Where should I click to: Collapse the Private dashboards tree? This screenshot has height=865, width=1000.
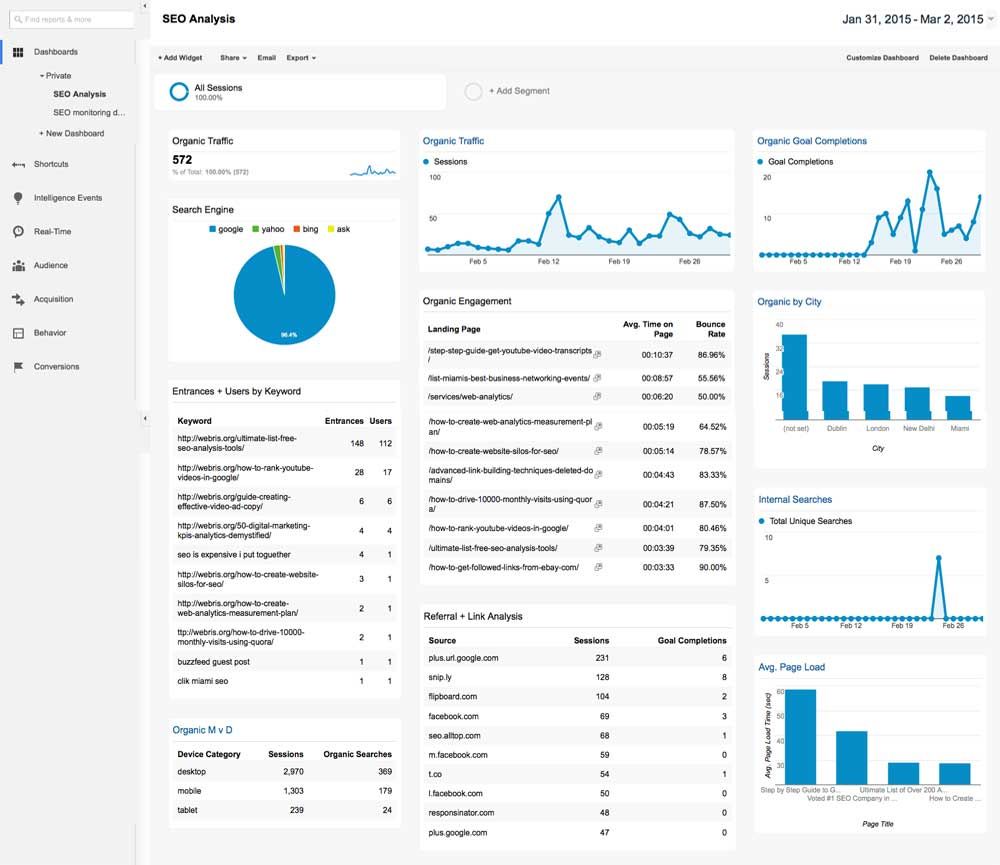pos(42,76)
